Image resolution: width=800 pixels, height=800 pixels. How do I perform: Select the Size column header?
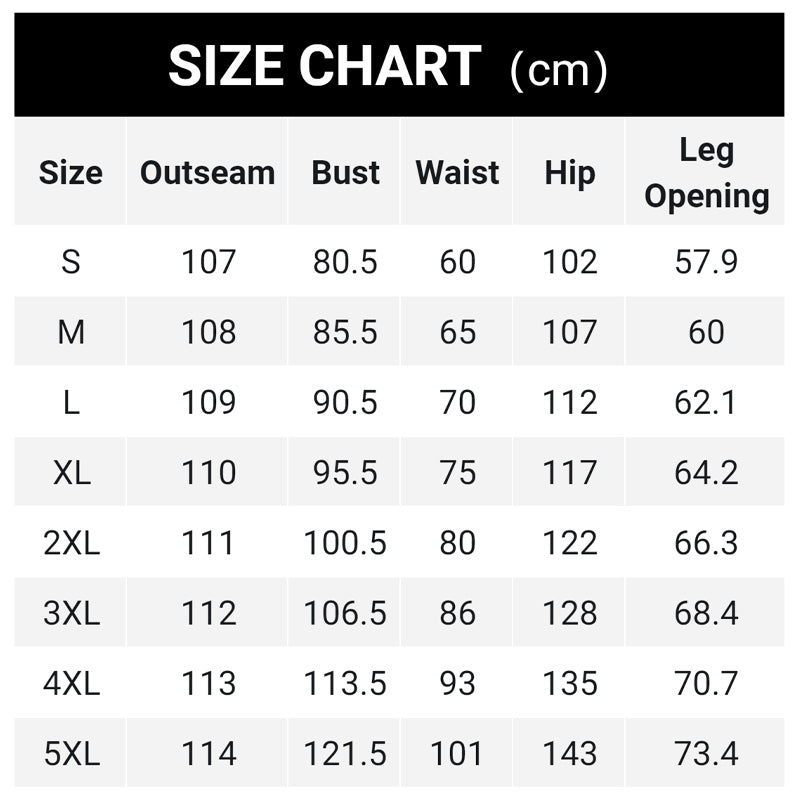pyautogui.click(x=71, y=173)
